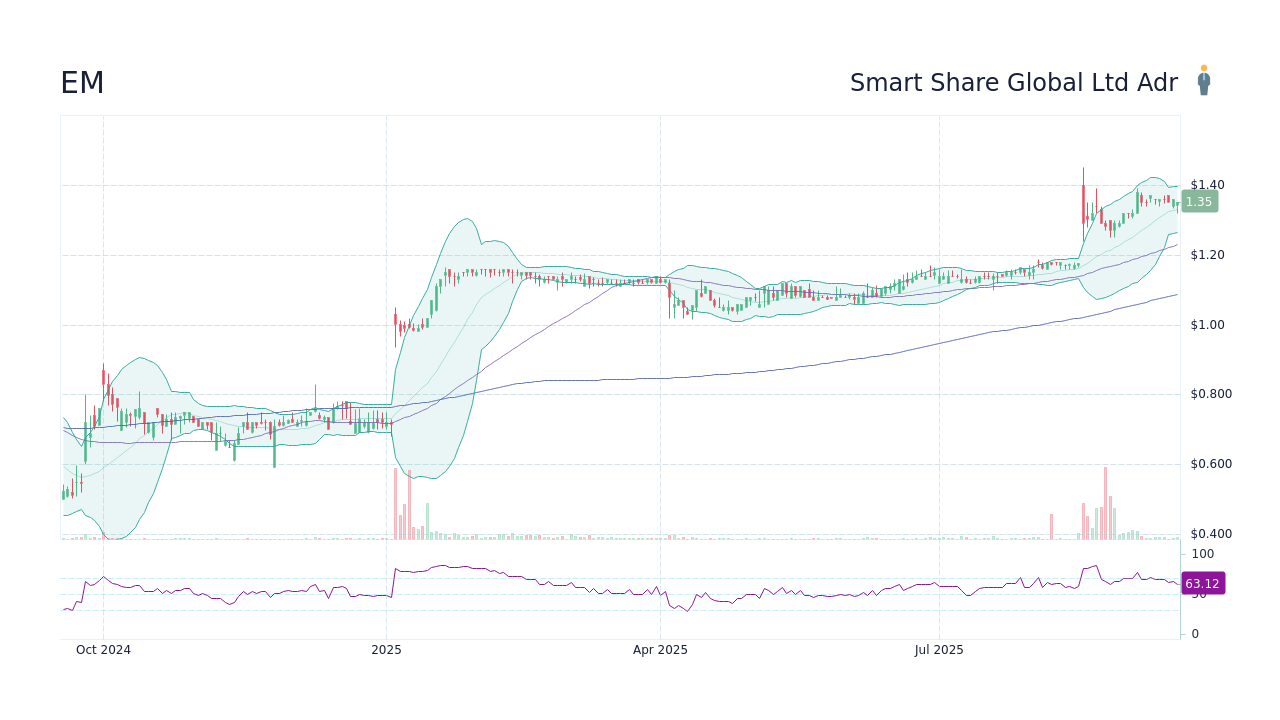Switch to the Apr 2025 axis label
The image size is (1280, 720).
pyautogui.click(x=659, y=650)
